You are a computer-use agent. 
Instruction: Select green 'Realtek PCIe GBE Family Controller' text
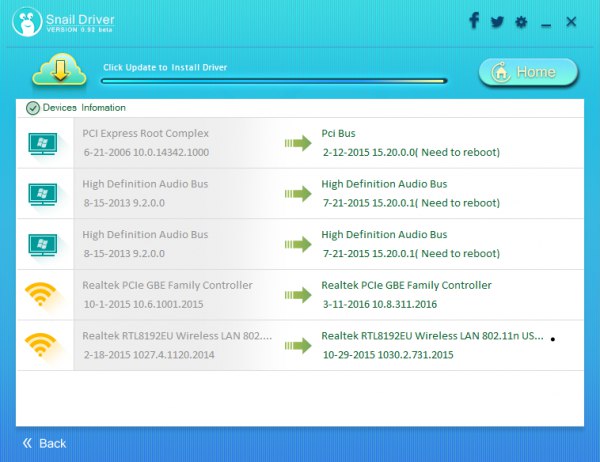pos(406,286)
